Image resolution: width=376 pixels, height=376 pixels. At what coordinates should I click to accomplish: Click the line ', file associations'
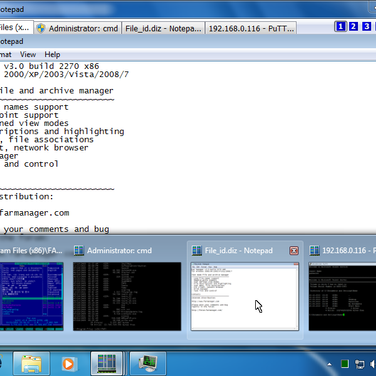pos(47,139)
